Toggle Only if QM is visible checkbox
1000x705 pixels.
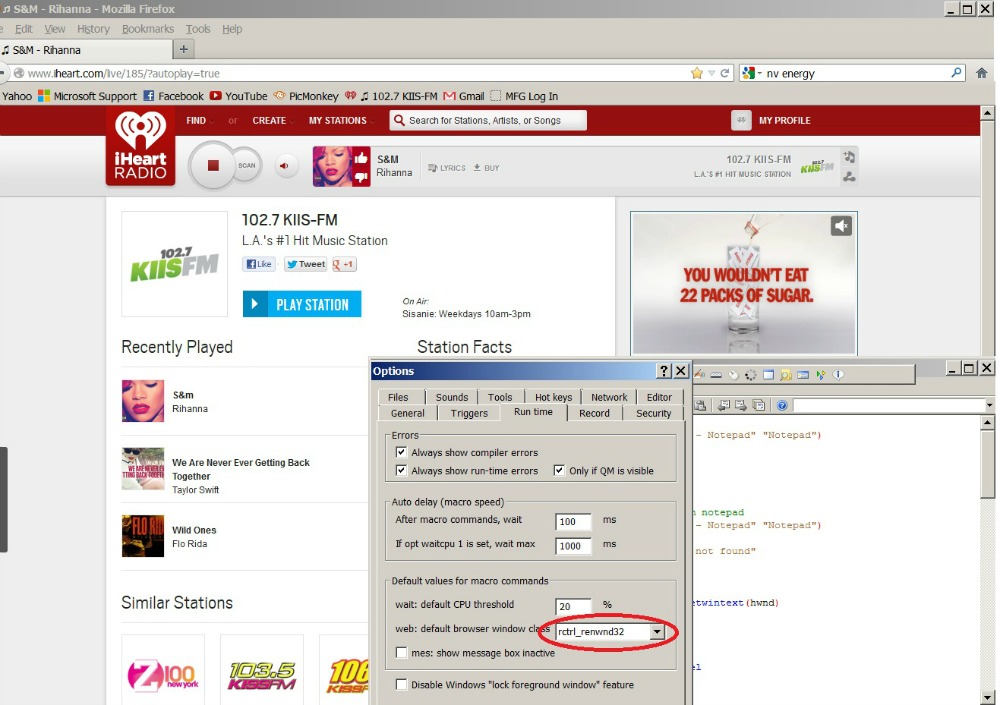pyautogui.click(x=559, y=471)
